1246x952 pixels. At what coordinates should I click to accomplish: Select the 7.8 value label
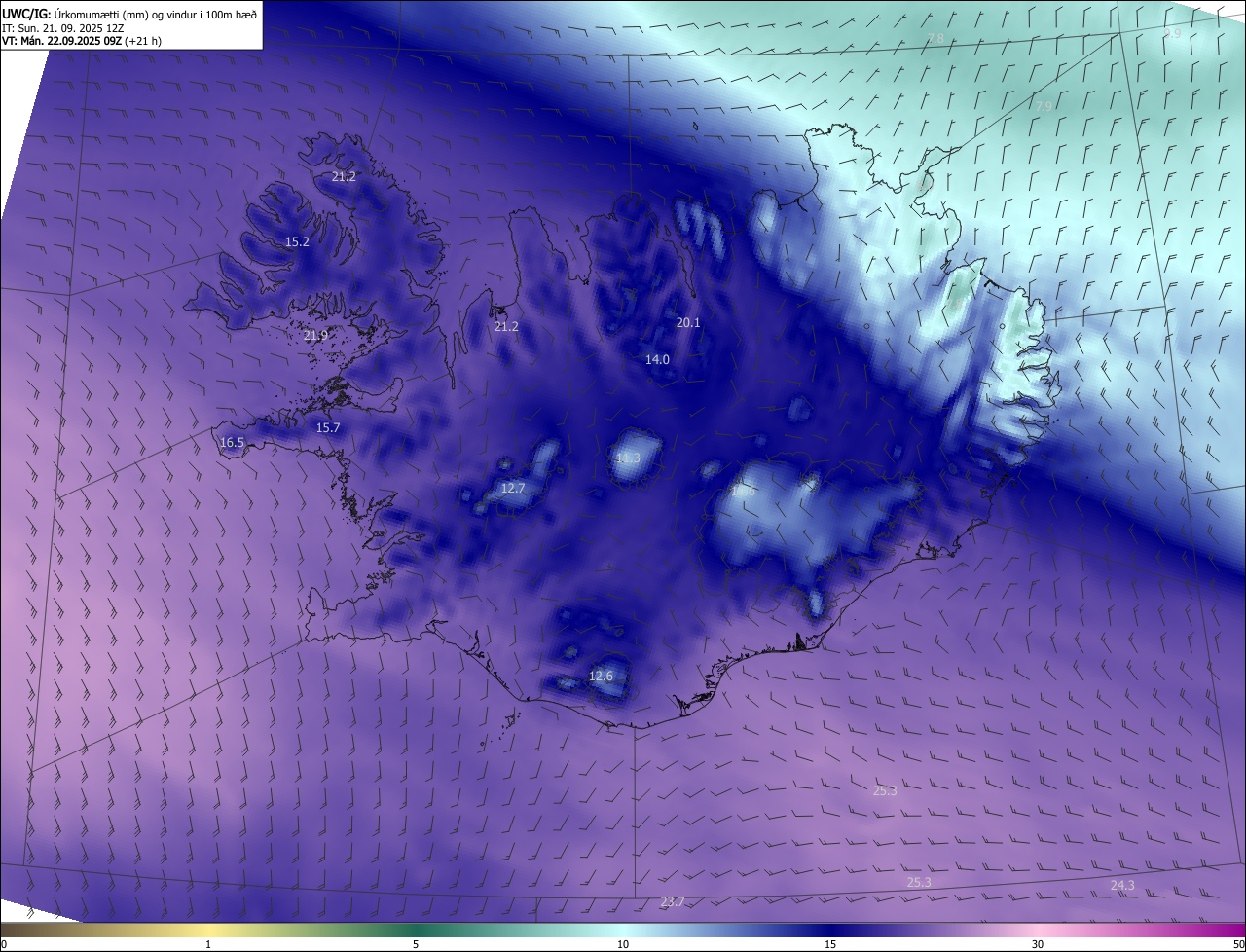tap(935, 38)
